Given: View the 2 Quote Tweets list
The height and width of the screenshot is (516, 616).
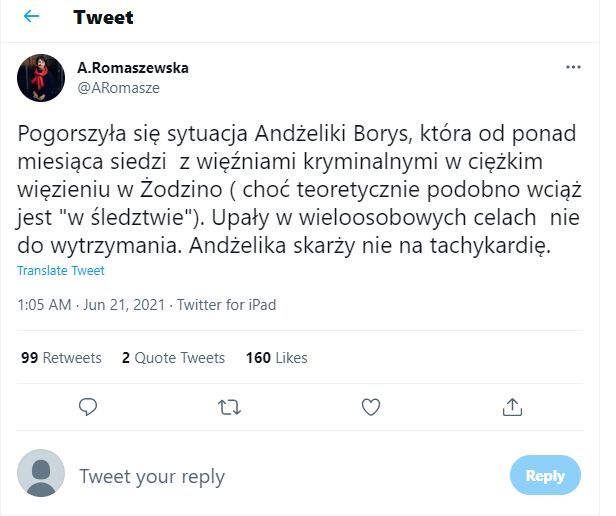Looking at the screenshot, I should coord(173,357).
